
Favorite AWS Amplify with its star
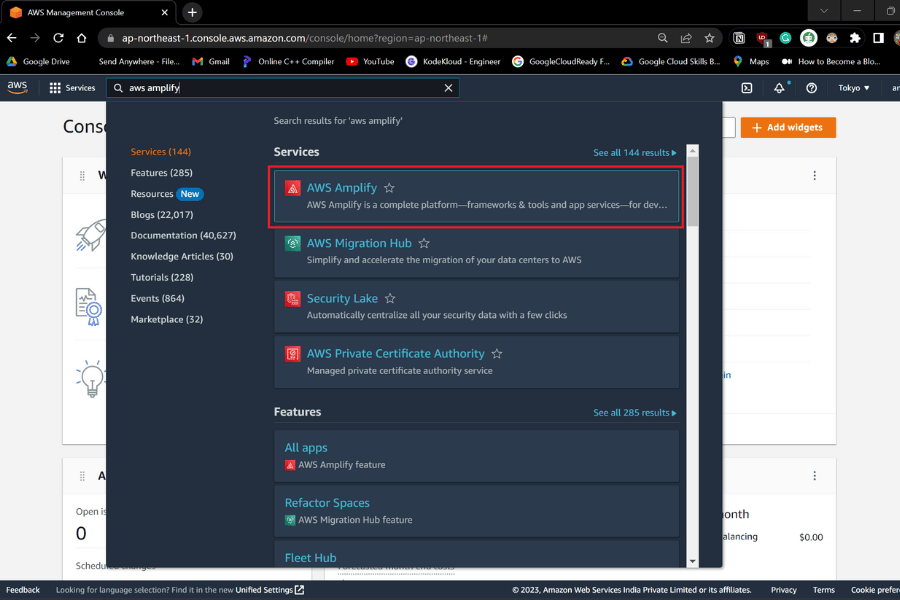(x=389, y=188)
